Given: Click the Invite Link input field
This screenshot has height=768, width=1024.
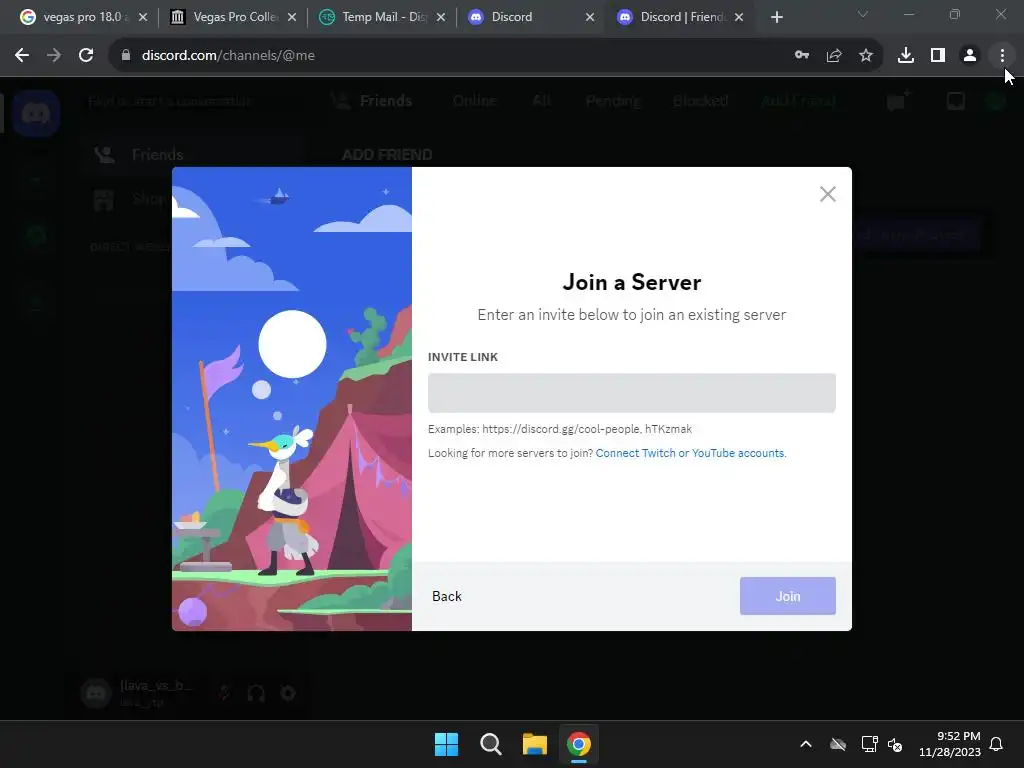Looking at the screenshot, I should pyautogui.click(x=632, y=393).
